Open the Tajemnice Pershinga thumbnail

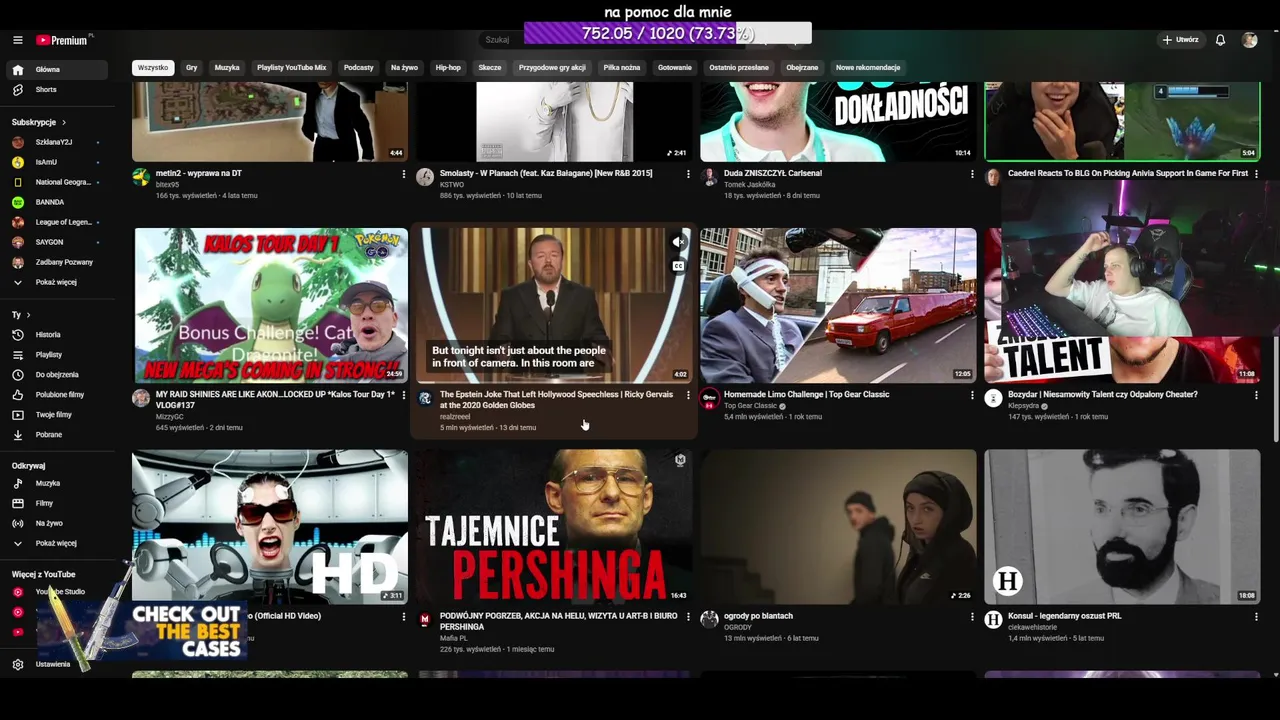tap(554, 526)
